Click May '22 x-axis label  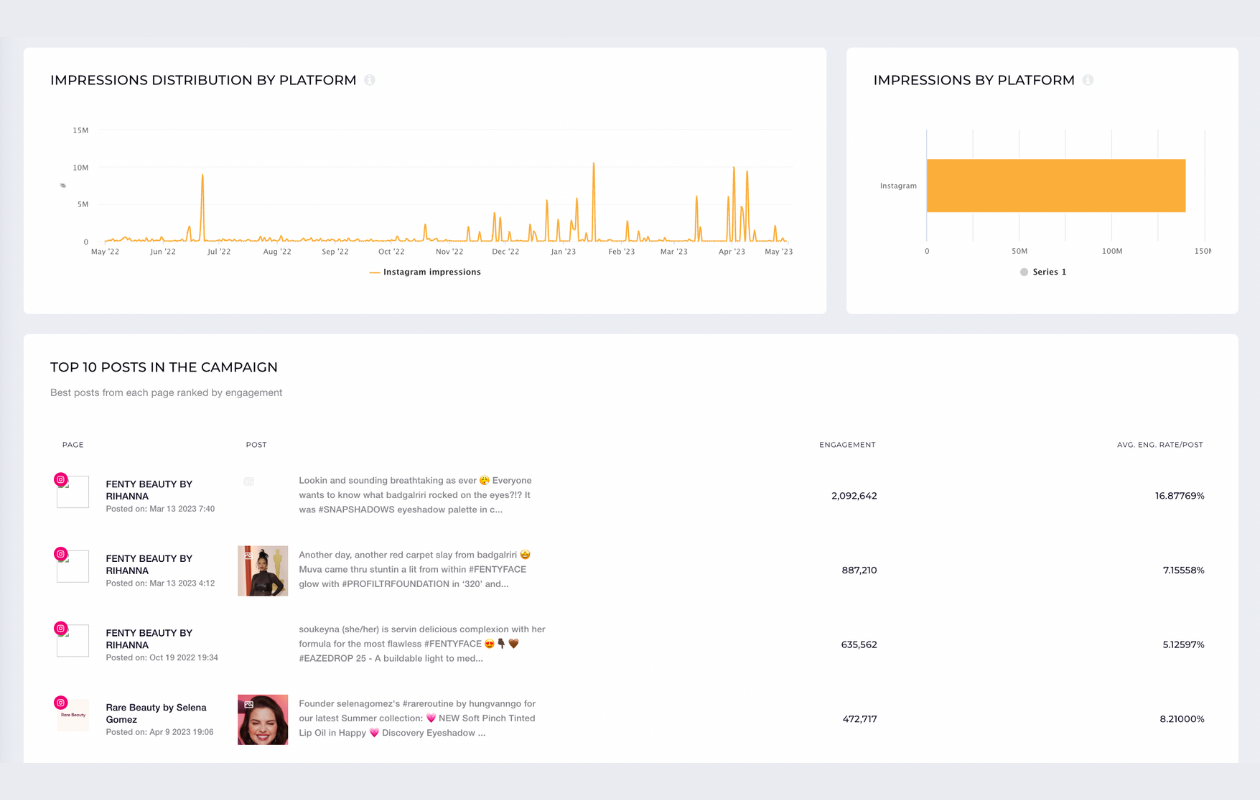tap(105, 252)
